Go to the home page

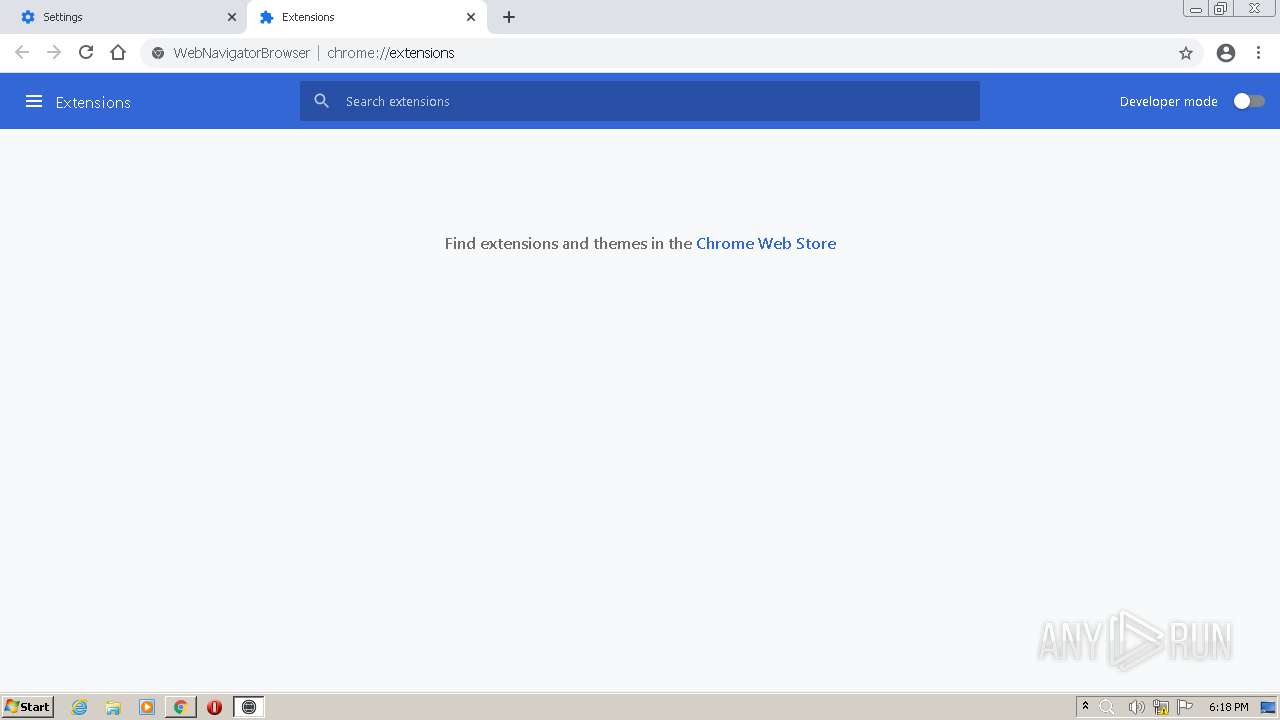pos(118,53)
